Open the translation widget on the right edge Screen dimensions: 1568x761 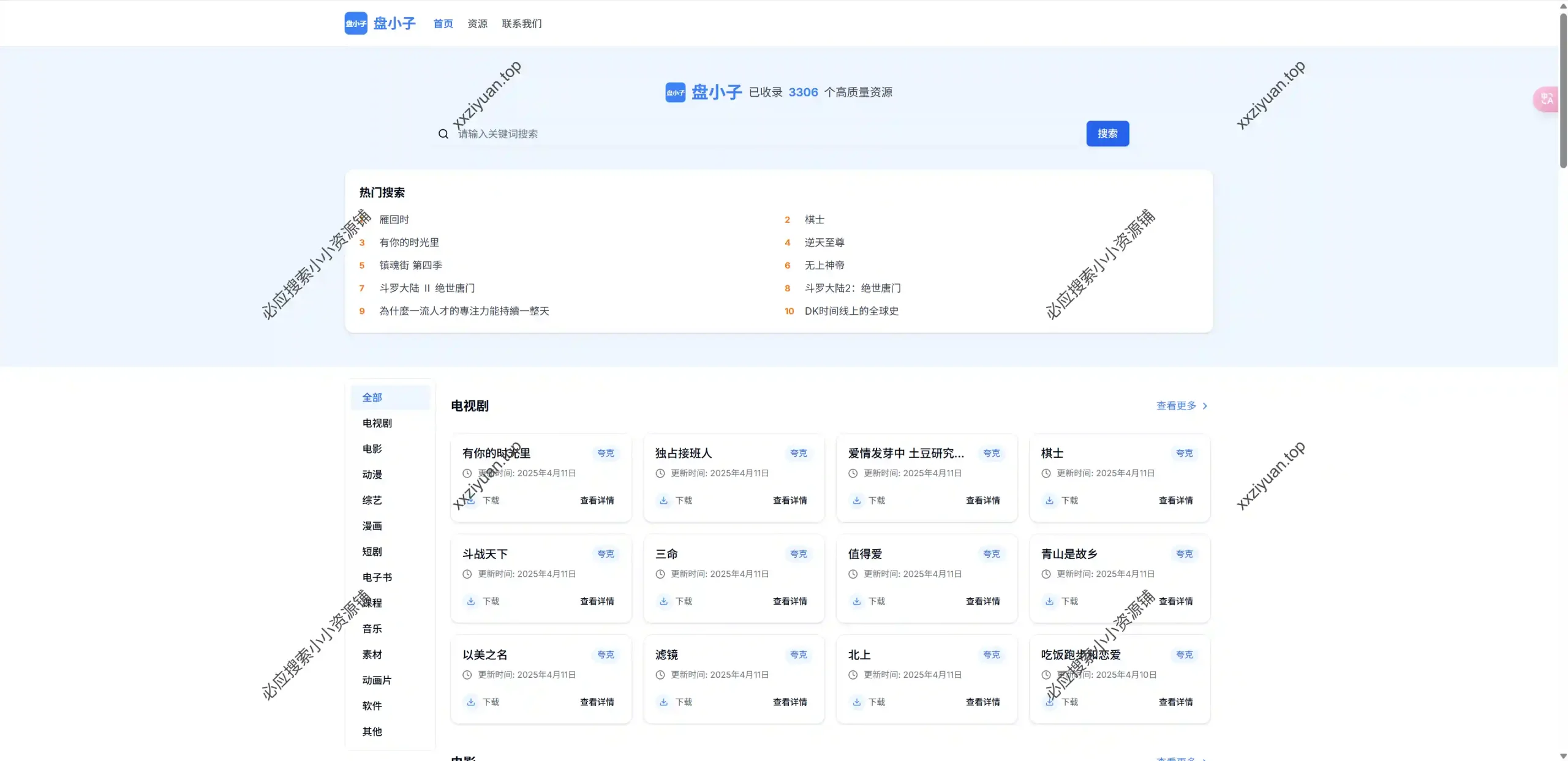pyautogui.click(x=1546, y=99)
